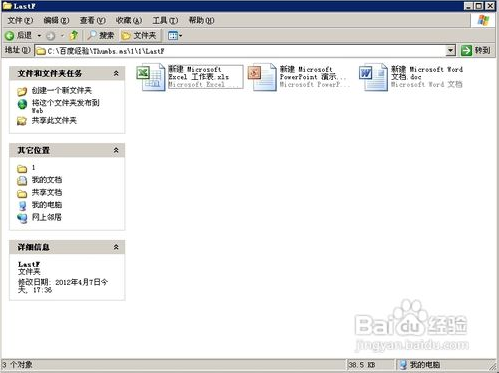This screenshot has height=373, width=499.
Task: Click 创建一个新文件夹 link
Action: click(62, 90)
